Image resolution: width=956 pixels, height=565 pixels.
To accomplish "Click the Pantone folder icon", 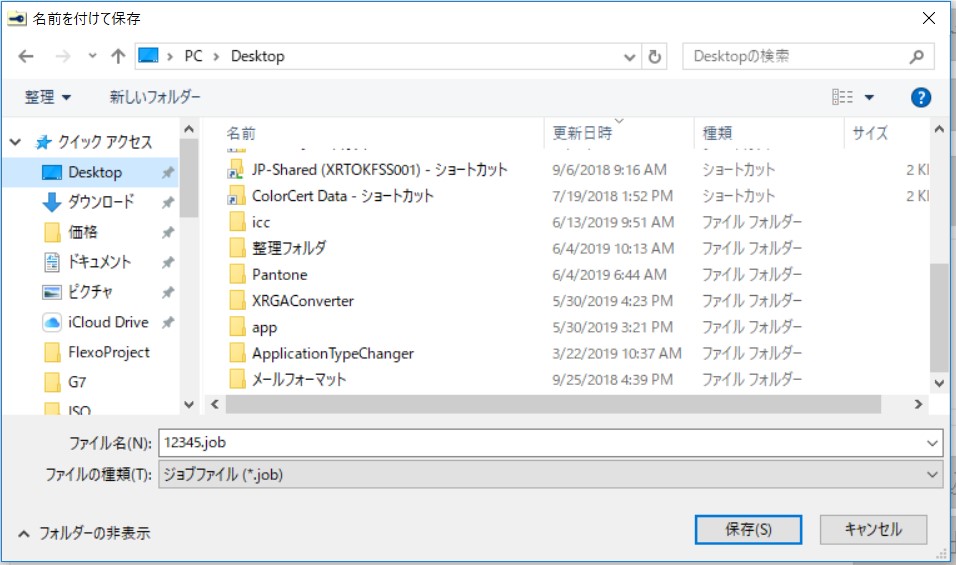I will [237, 274].
